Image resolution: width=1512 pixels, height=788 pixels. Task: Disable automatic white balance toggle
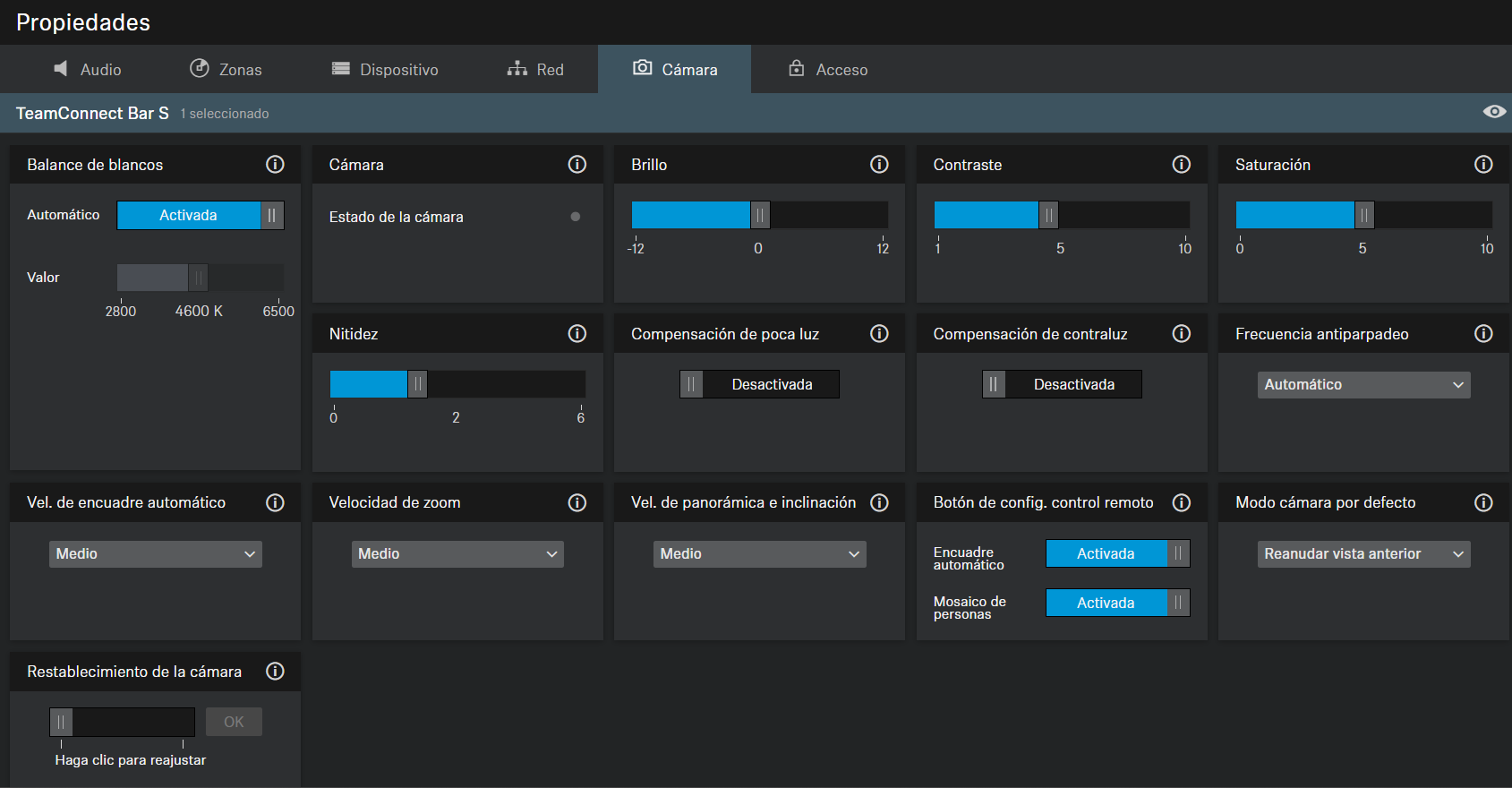point(201,216)
